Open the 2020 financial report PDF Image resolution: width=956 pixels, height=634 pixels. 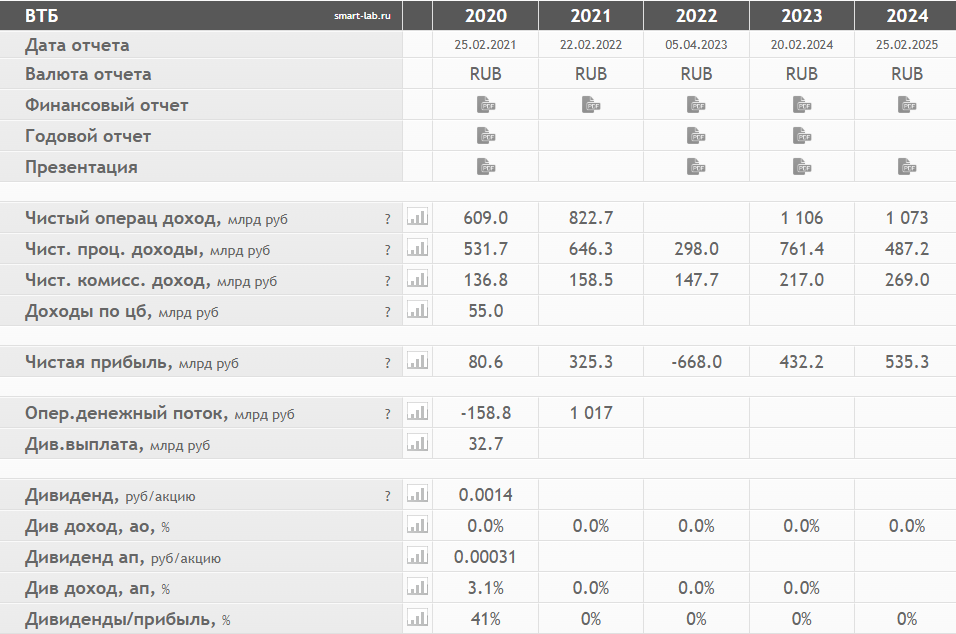pos(485,105)
